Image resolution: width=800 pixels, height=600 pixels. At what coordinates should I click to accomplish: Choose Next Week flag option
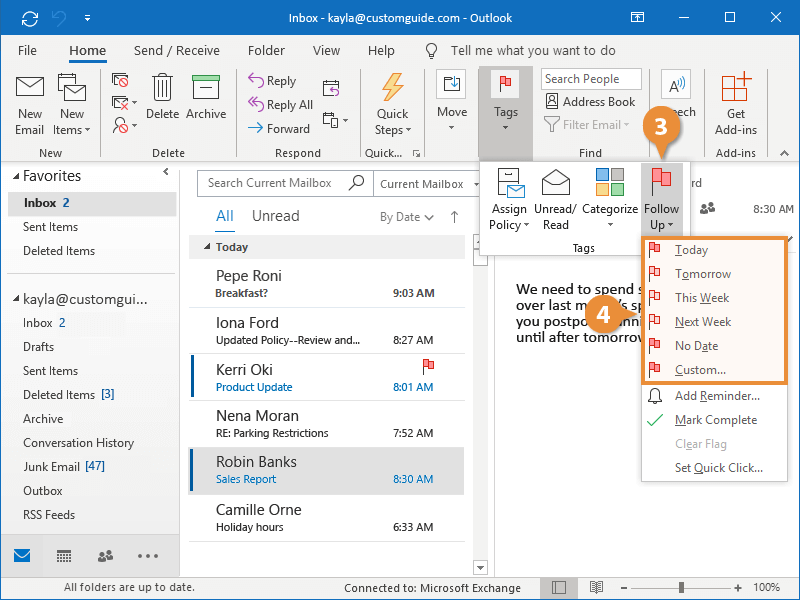click(x=714, y=322)
